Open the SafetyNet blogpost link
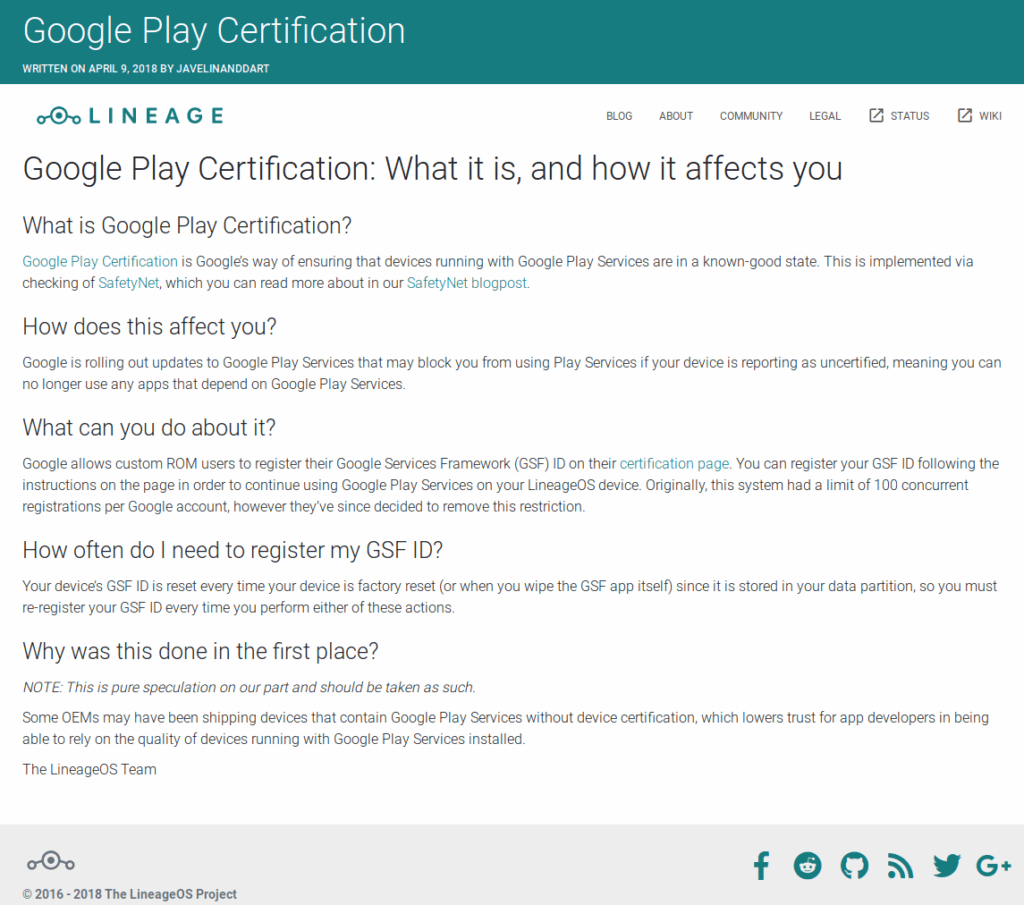Viewport: 1024px width, 905px height. (467, 283)
